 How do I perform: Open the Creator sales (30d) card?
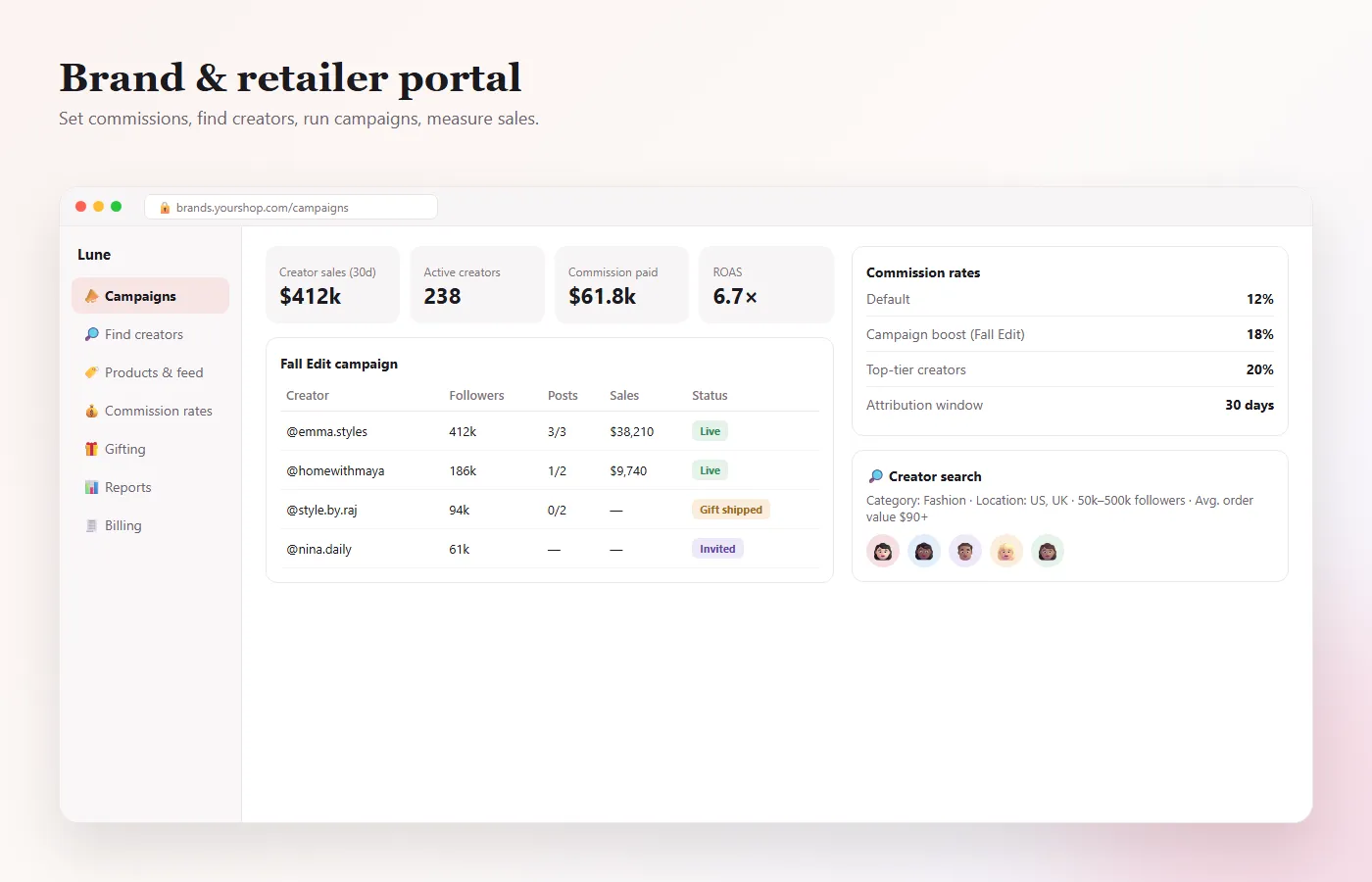point(333,284)
